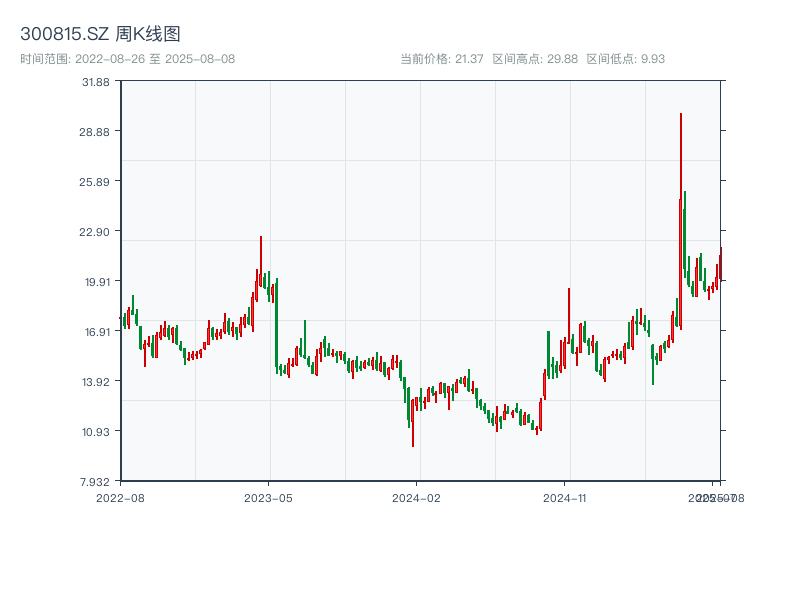Click the chart title 300815.SZ 周K线图
The width and height of the screenshot is (800, 600).
(100, 34)
